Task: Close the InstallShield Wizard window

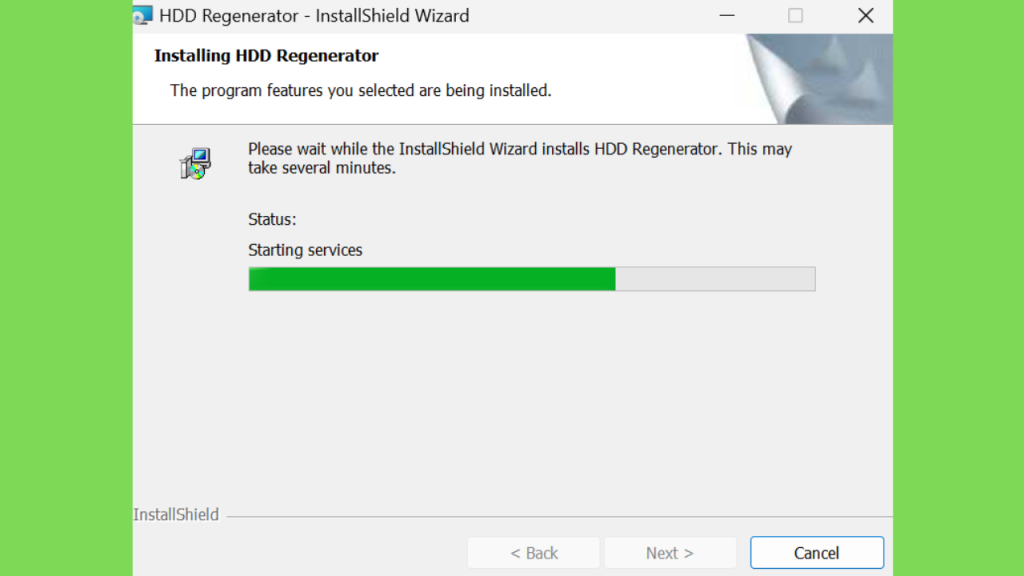Action: tap(865, 15)
